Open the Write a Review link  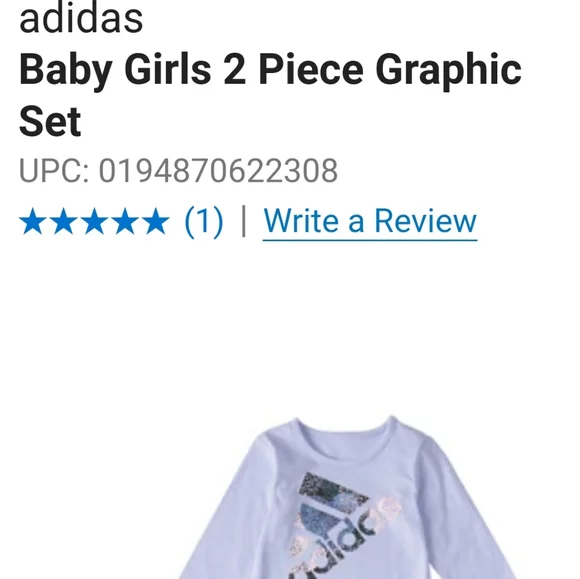[370, 221]
